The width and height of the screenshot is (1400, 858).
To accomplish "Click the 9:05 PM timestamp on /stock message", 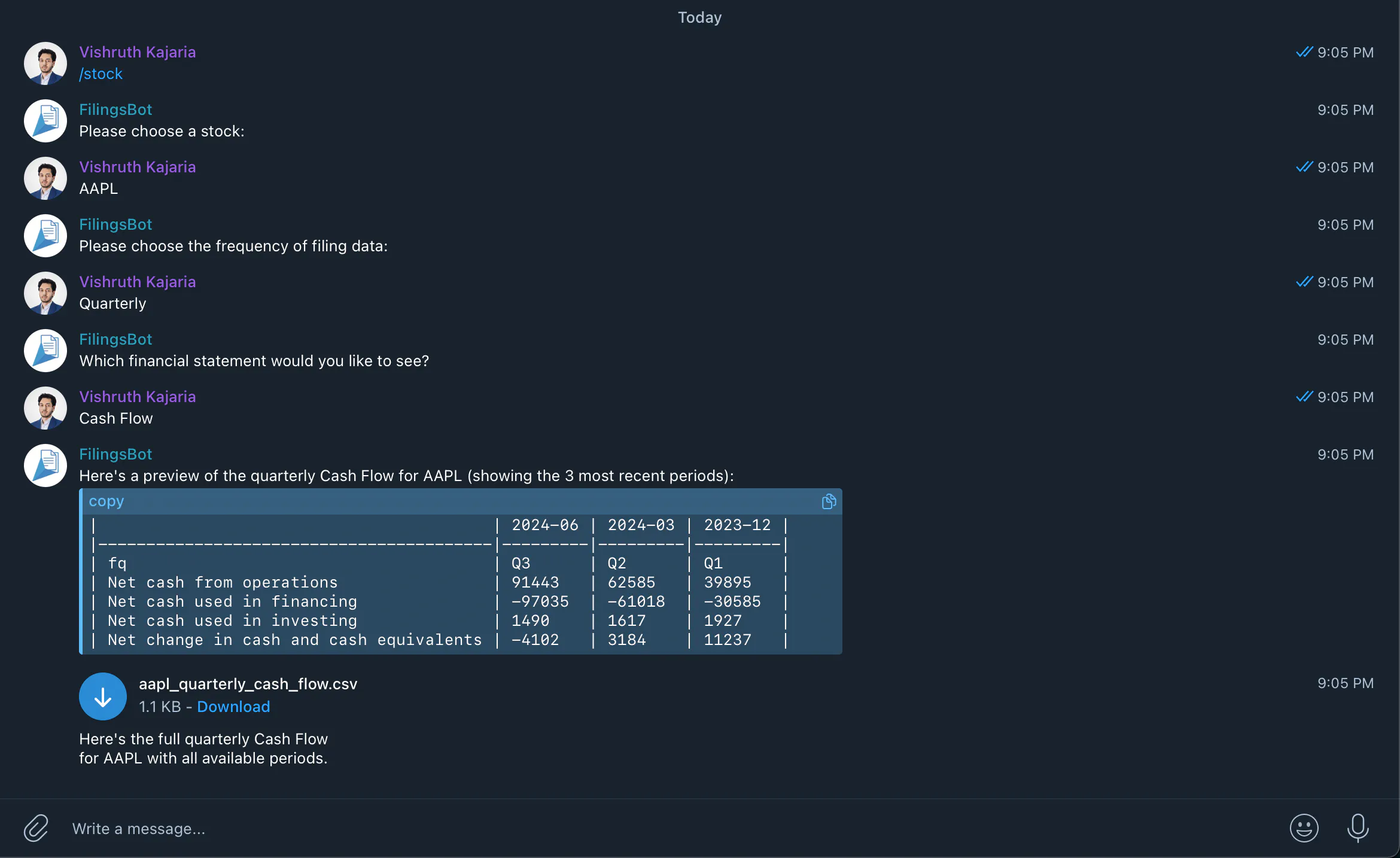I will coord(1346,53).
